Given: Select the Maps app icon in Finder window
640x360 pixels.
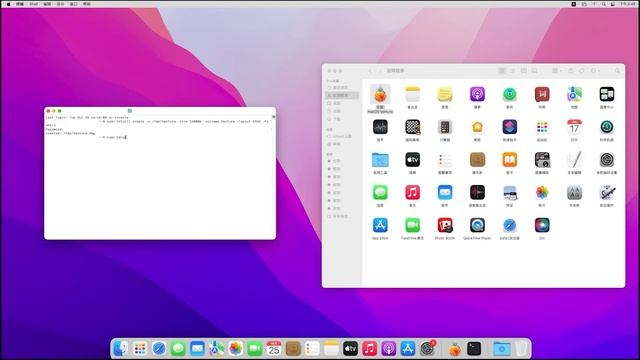Looking at the screenshot, I should (574, 94).
